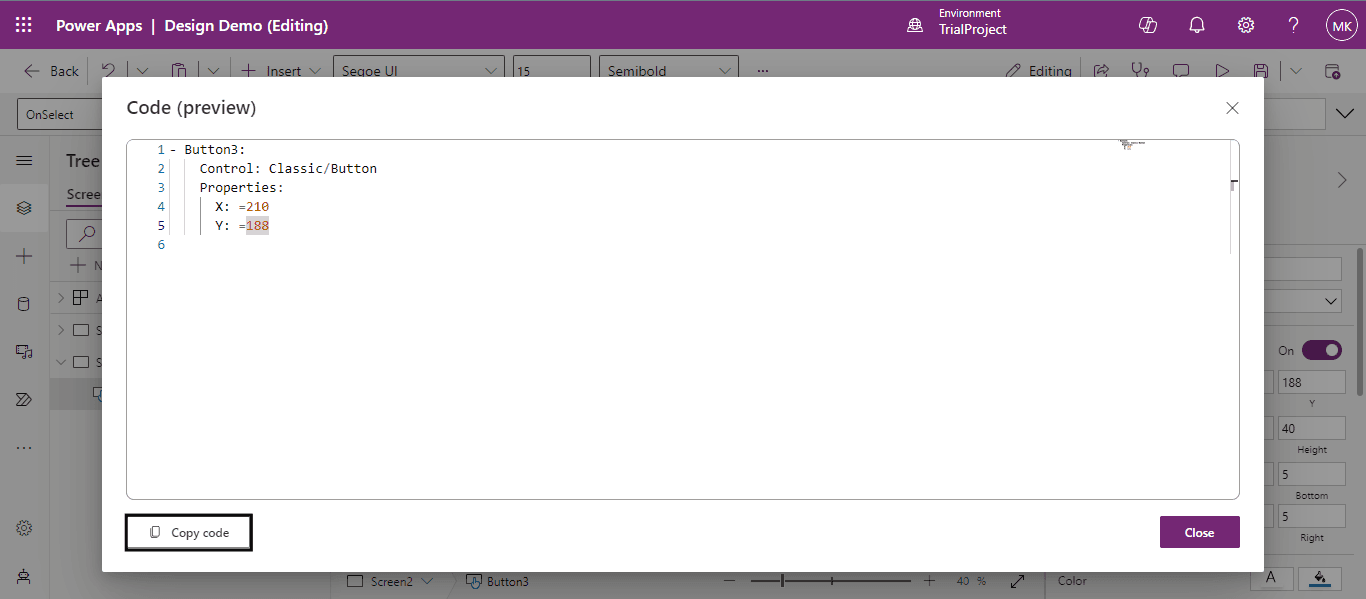1366x599 pixels.
Task: Click Copy code button
Action: click(x=189, y=533)
